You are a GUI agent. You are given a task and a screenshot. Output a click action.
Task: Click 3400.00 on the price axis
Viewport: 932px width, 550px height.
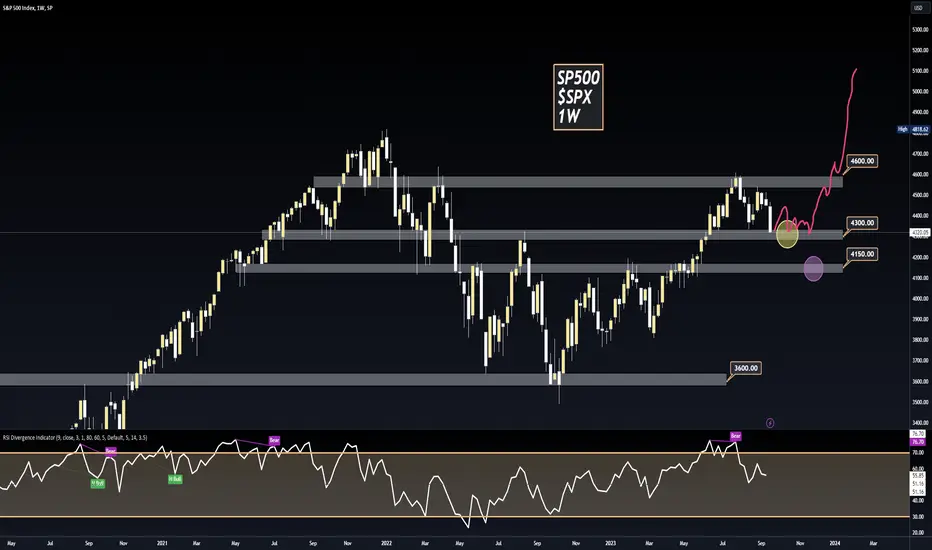[920, 423]
